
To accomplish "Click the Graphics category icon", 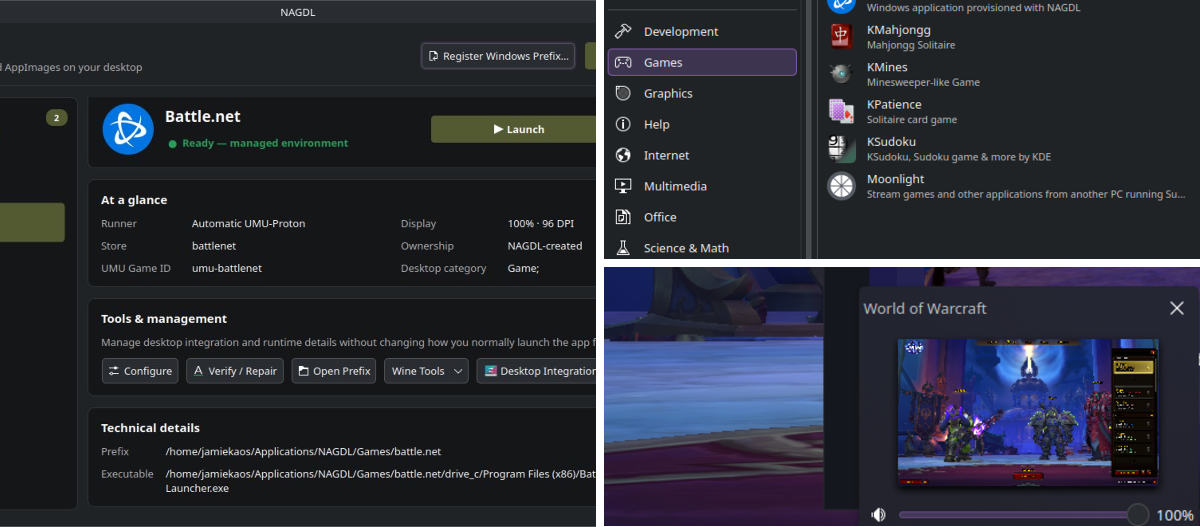I will click(623, 93).
